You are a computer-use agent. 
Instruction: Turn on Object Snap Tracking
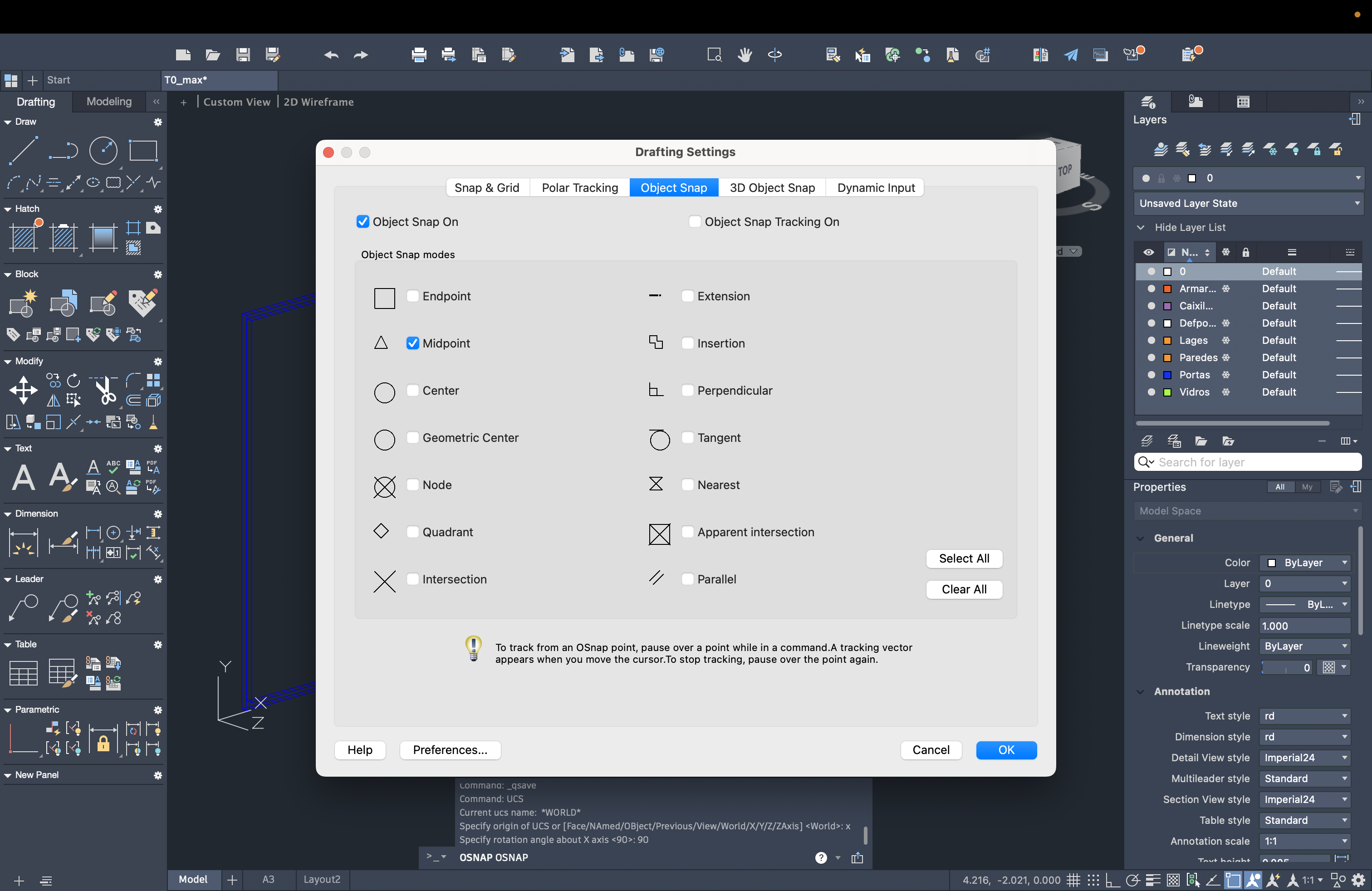[x=695, y=222]
